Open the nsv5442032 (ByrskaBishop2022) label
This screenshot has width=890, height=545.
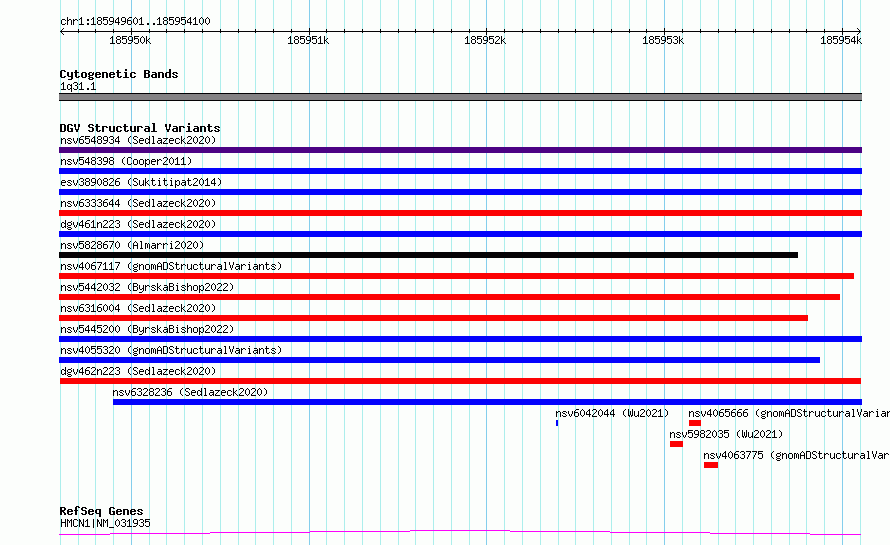coord(147,287)
